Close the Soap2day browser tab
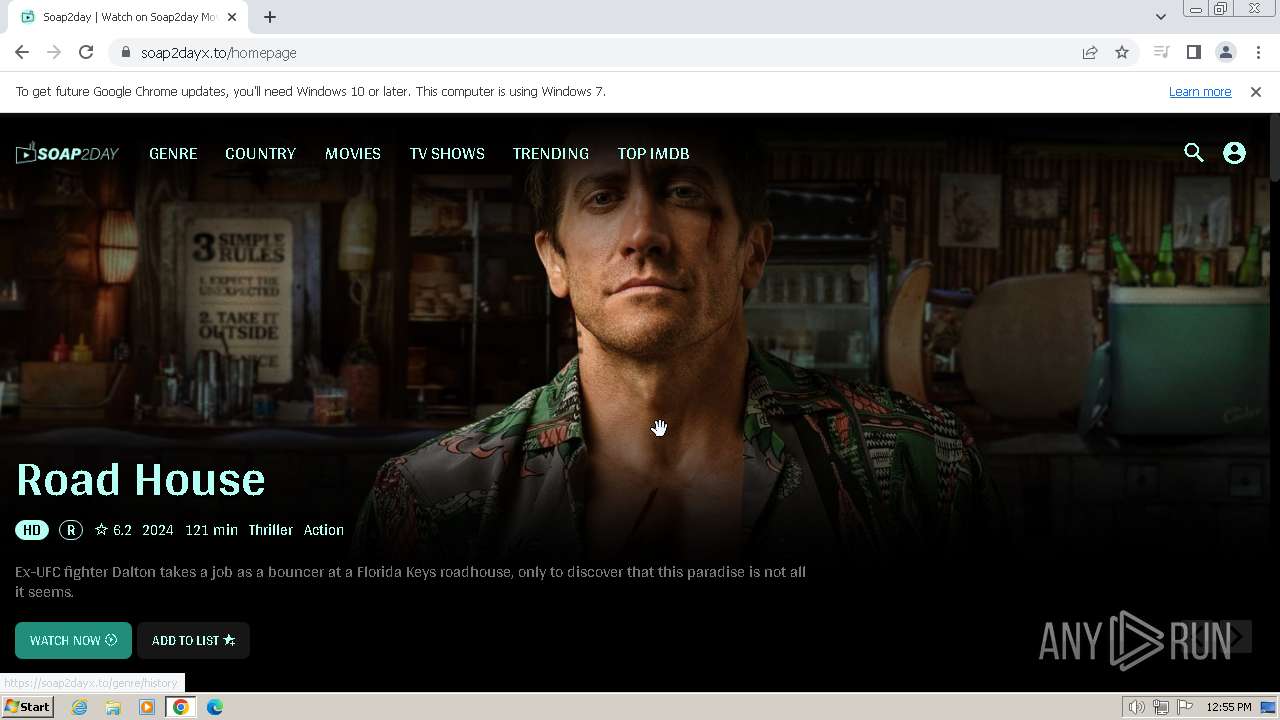 (232, 17)
